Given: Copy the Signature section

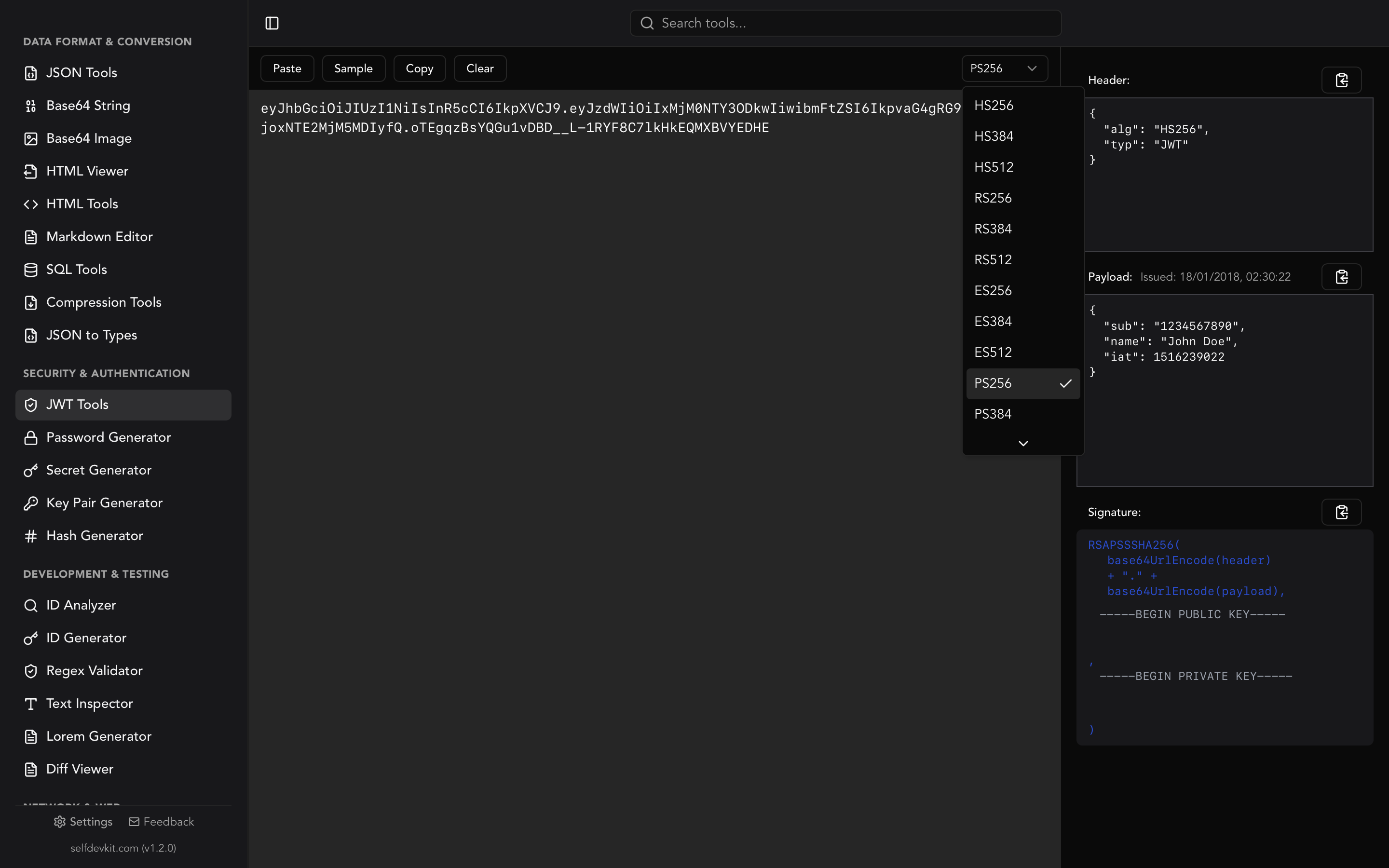Looking at the screenshot, I should point(1341,512).
